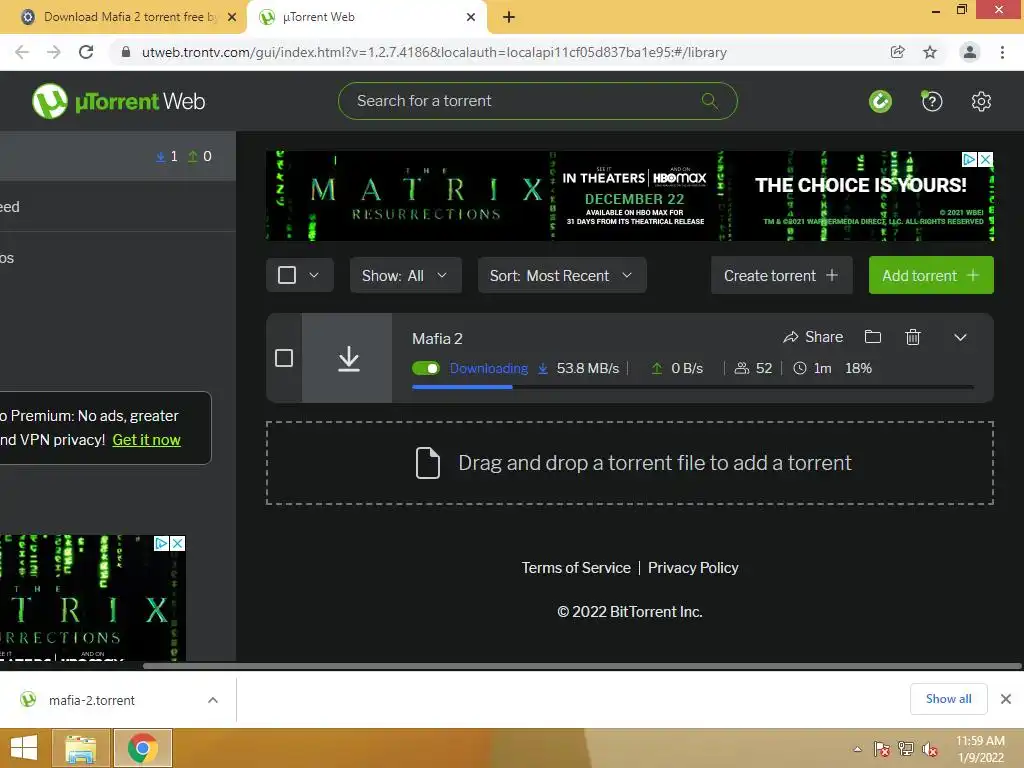Open the Privacy Policy link

point(693,568)
